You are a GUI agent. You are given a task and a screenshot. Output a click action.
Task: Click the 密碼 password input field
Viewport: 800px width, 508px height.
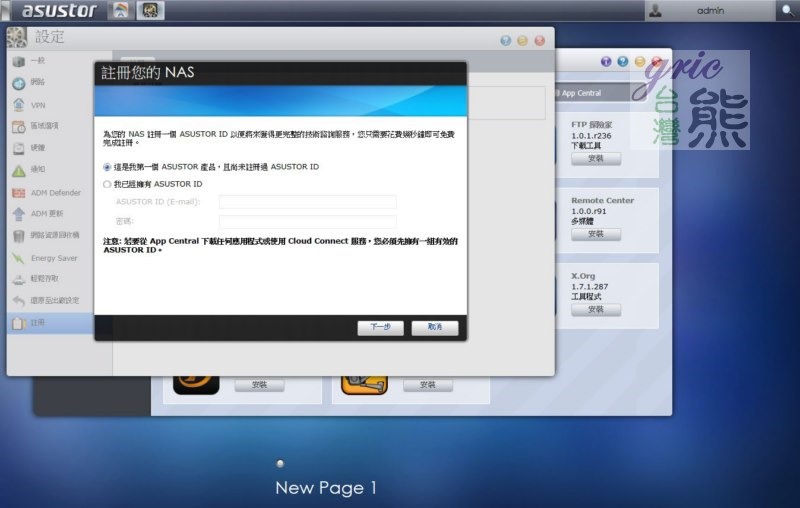point(308,221)
